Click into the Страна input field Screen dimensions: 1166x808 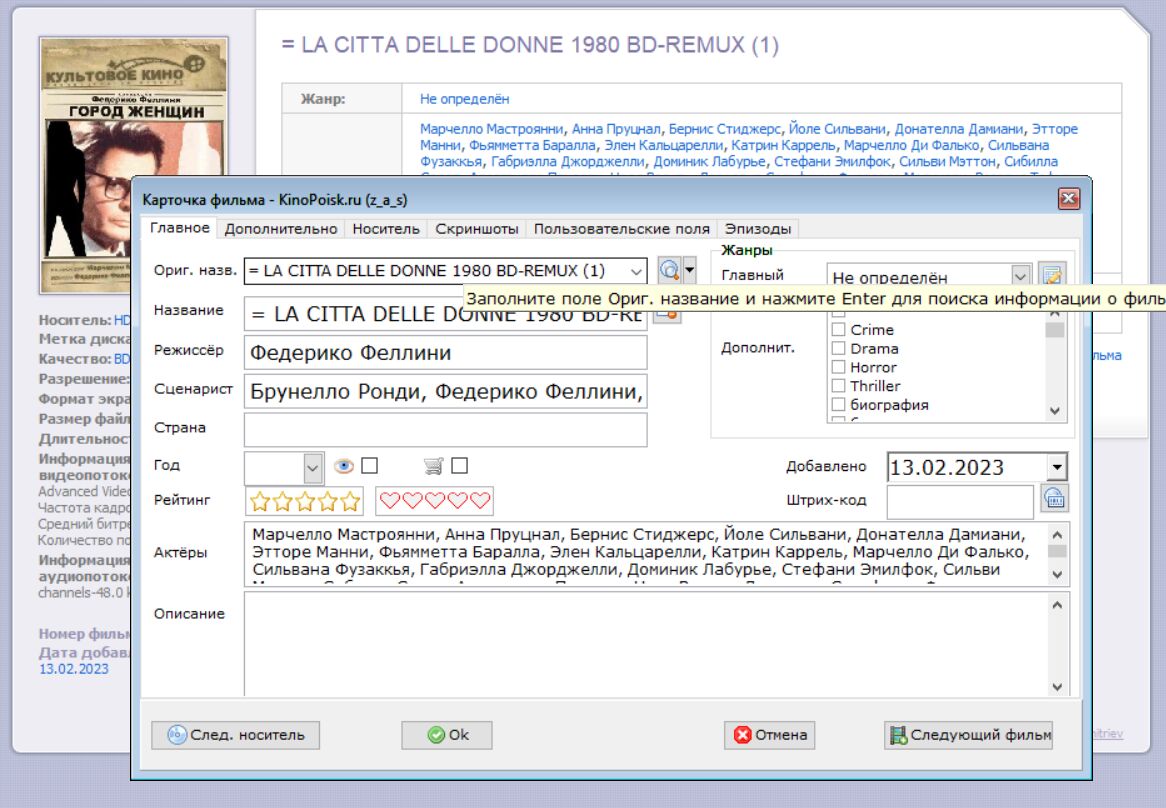[445, 429]
